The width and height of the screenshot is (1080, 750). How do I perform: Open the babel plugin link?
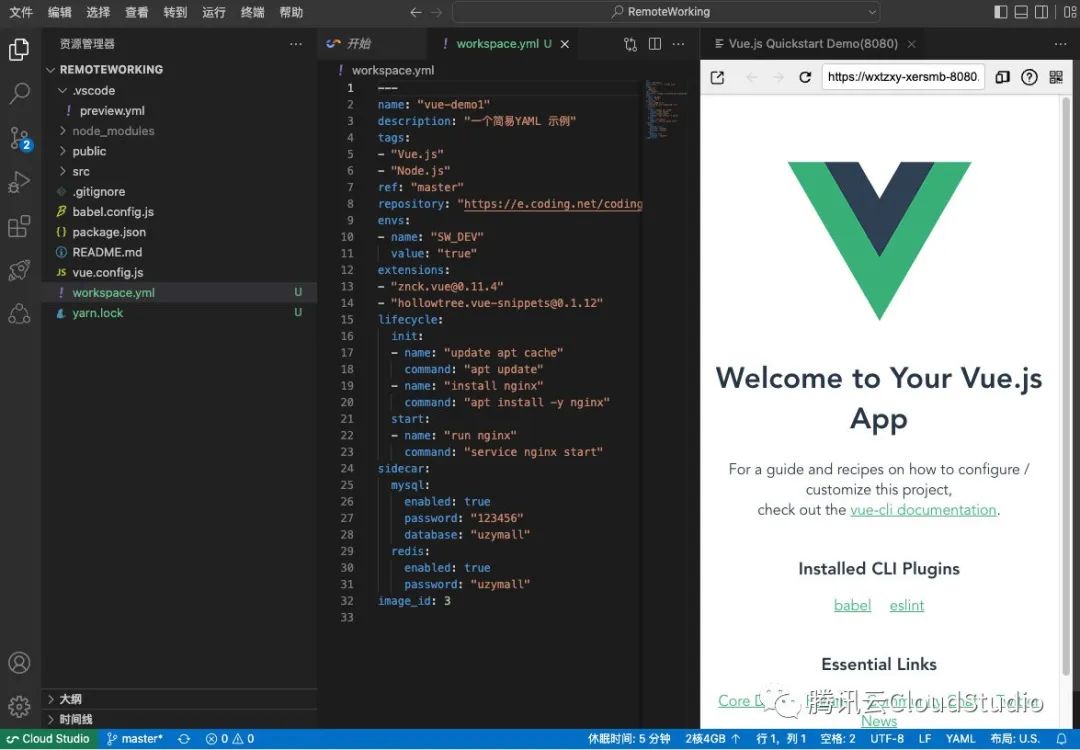tap(852, 605)
